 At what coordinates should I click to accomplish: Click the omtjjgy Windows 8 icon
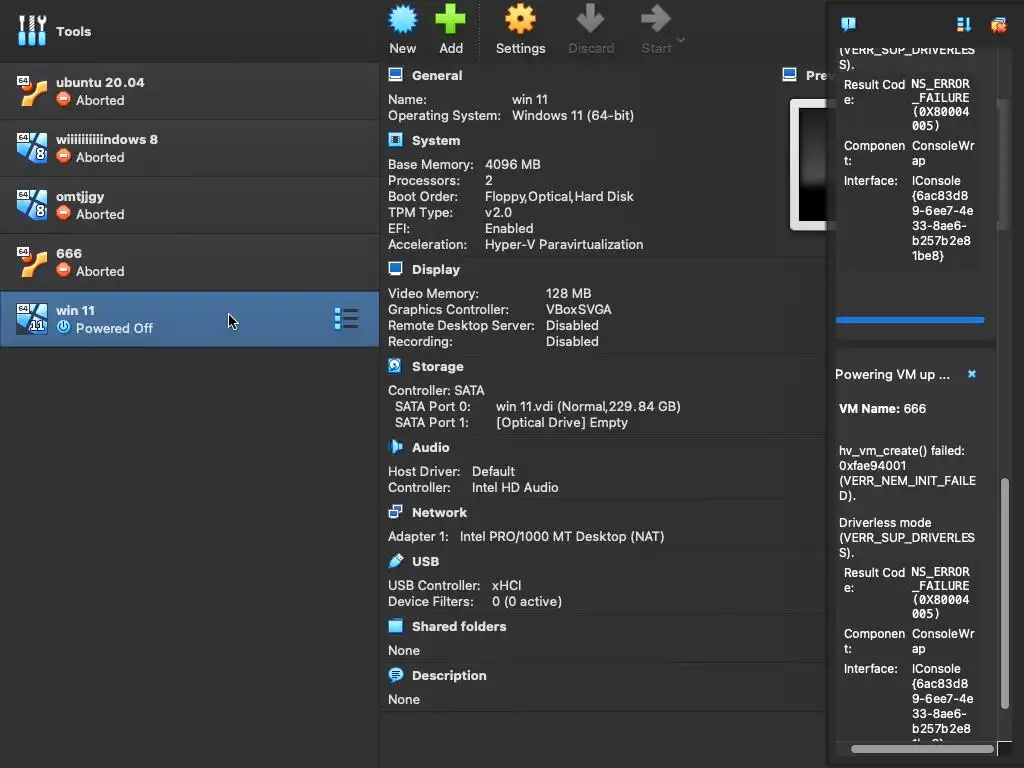[31, 204]
